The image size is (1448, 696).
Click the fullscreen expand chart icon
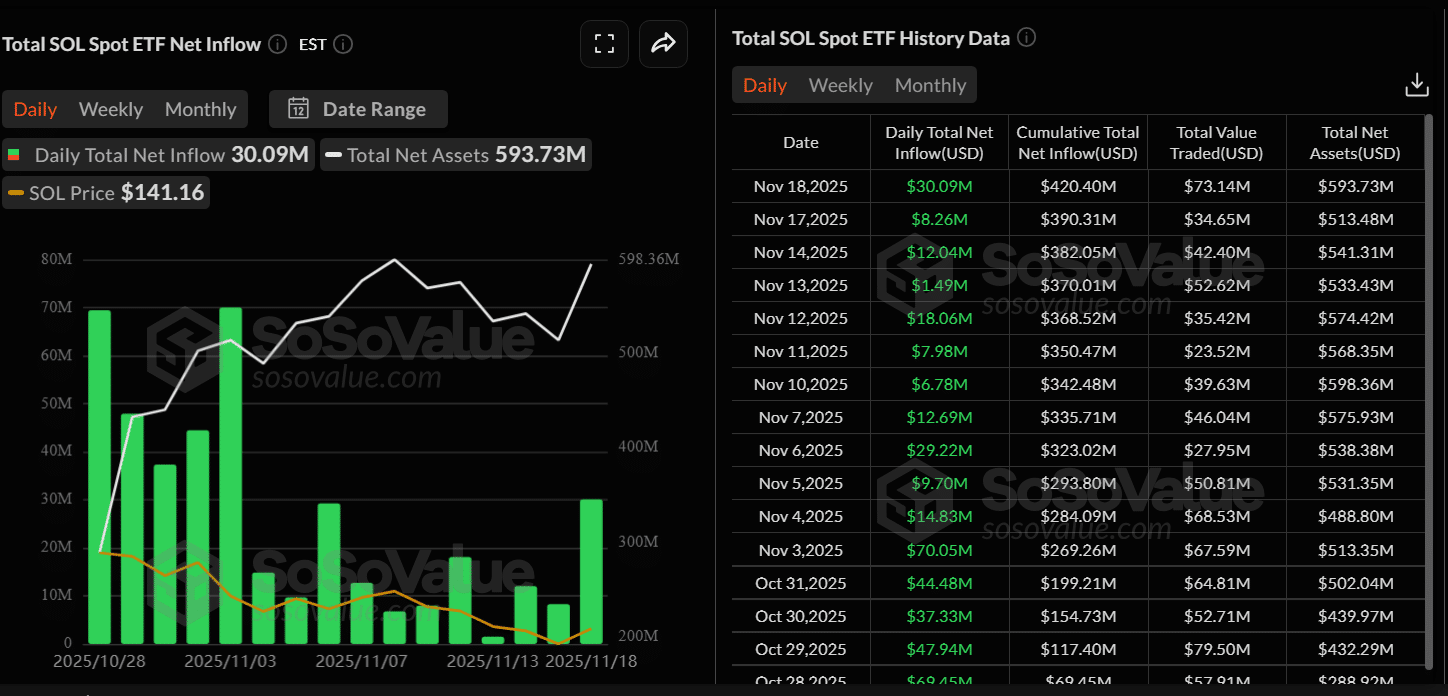pyautogui.click(x=604, y=44)
